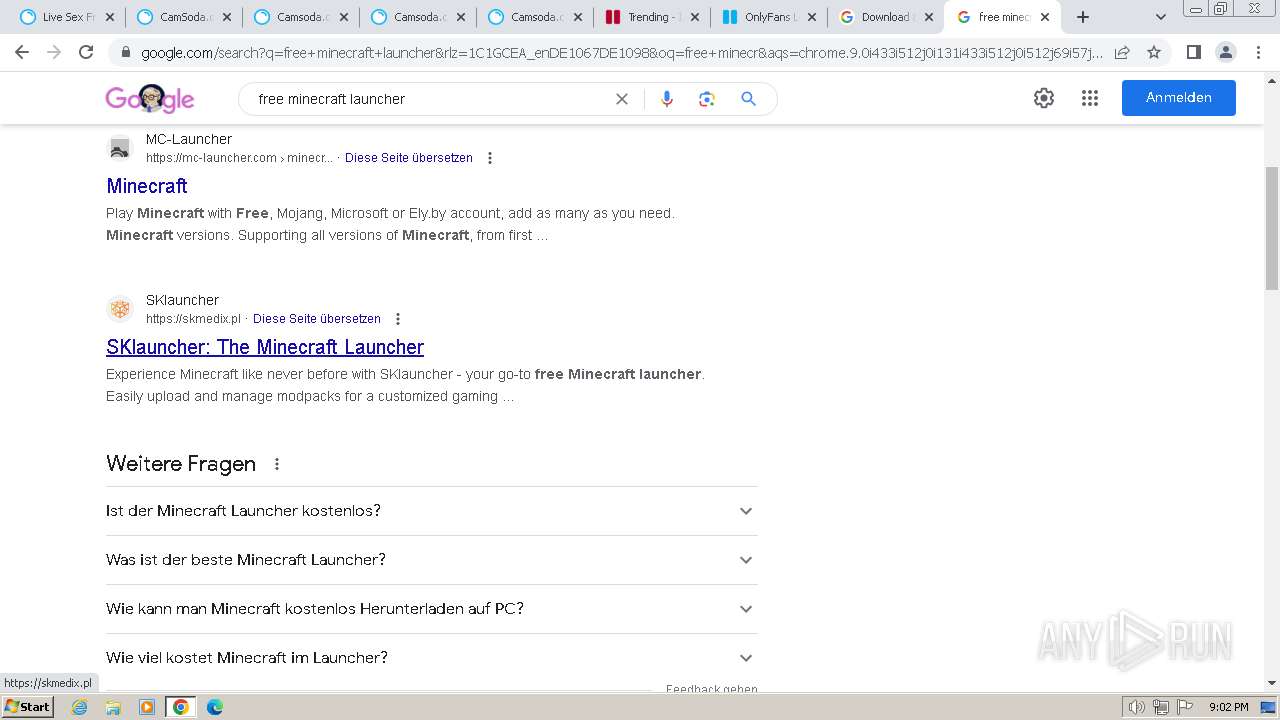This screenshot has height=720, width=1280.
Task: Open more options for MC-Launcher result
Action: 490,158
